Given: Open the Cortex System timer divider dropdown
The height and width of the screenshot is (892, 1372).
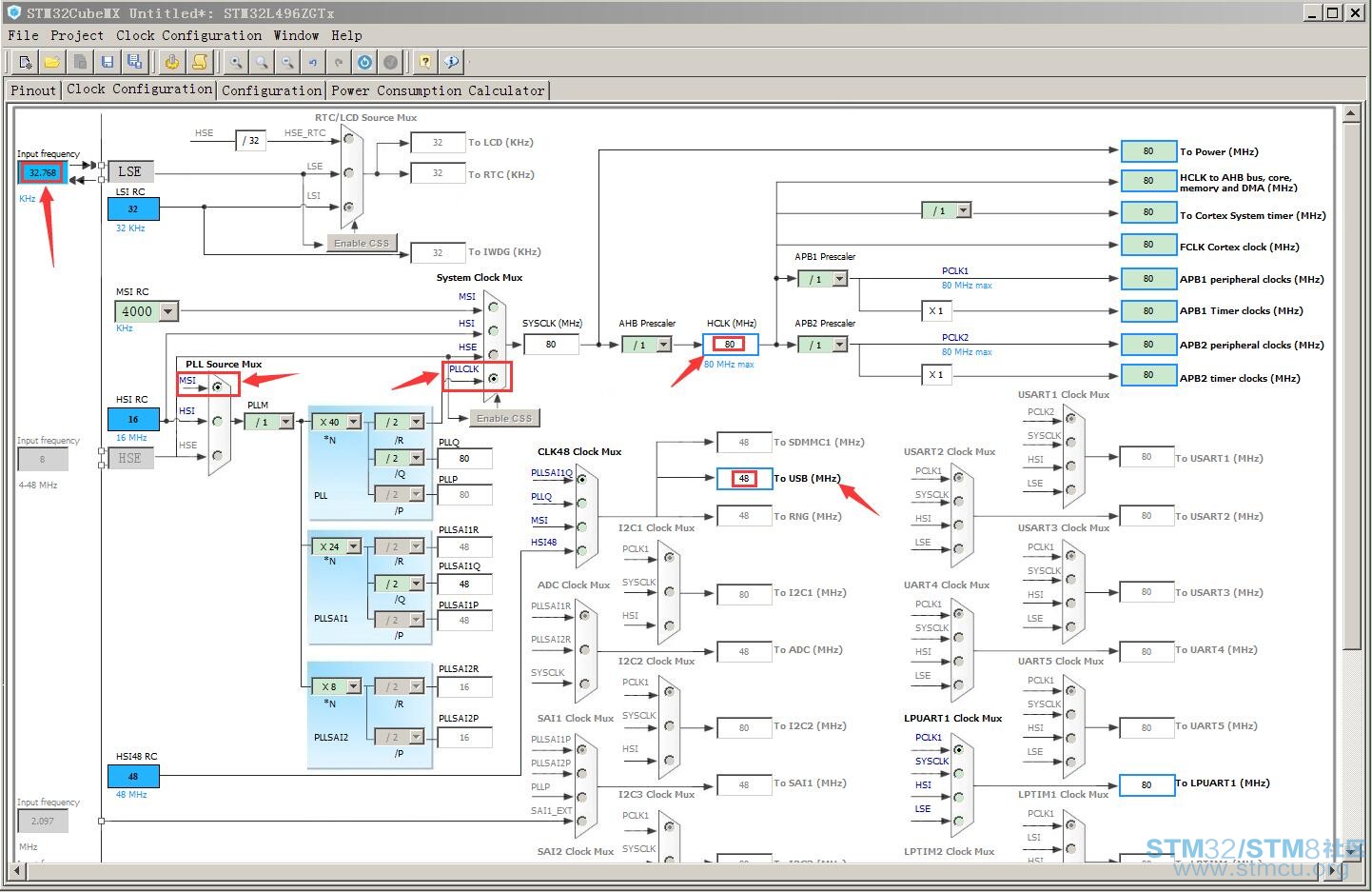Looking at the screenshot, I should [x=963, y=210].
